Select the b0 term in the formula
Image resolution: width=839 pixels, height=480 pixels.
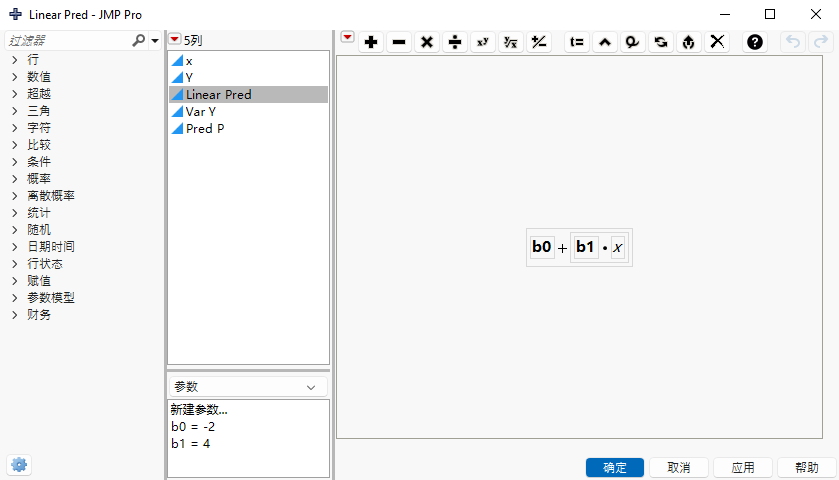(x=541, y=247)
